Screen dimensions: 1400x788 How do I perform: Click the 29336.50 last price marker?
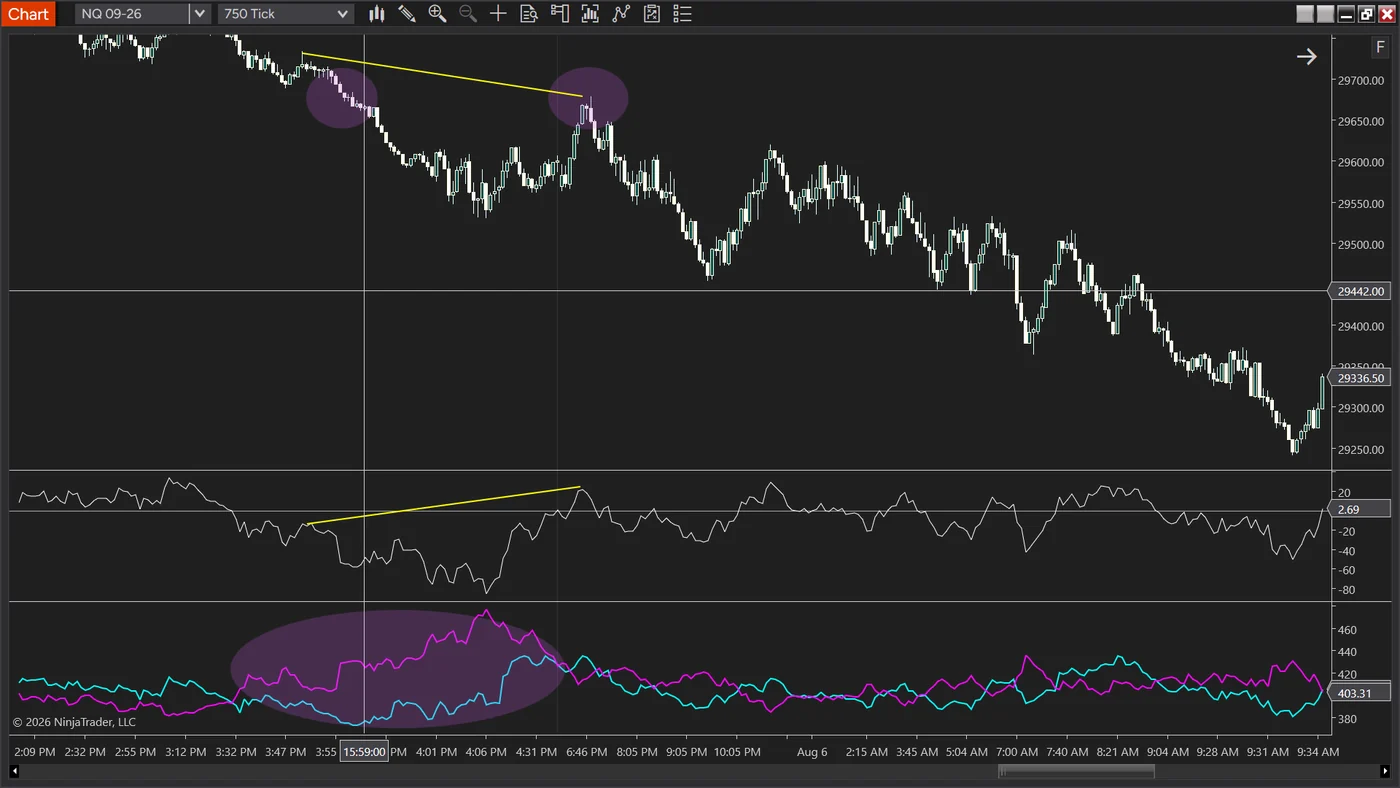pos(1361,379)
